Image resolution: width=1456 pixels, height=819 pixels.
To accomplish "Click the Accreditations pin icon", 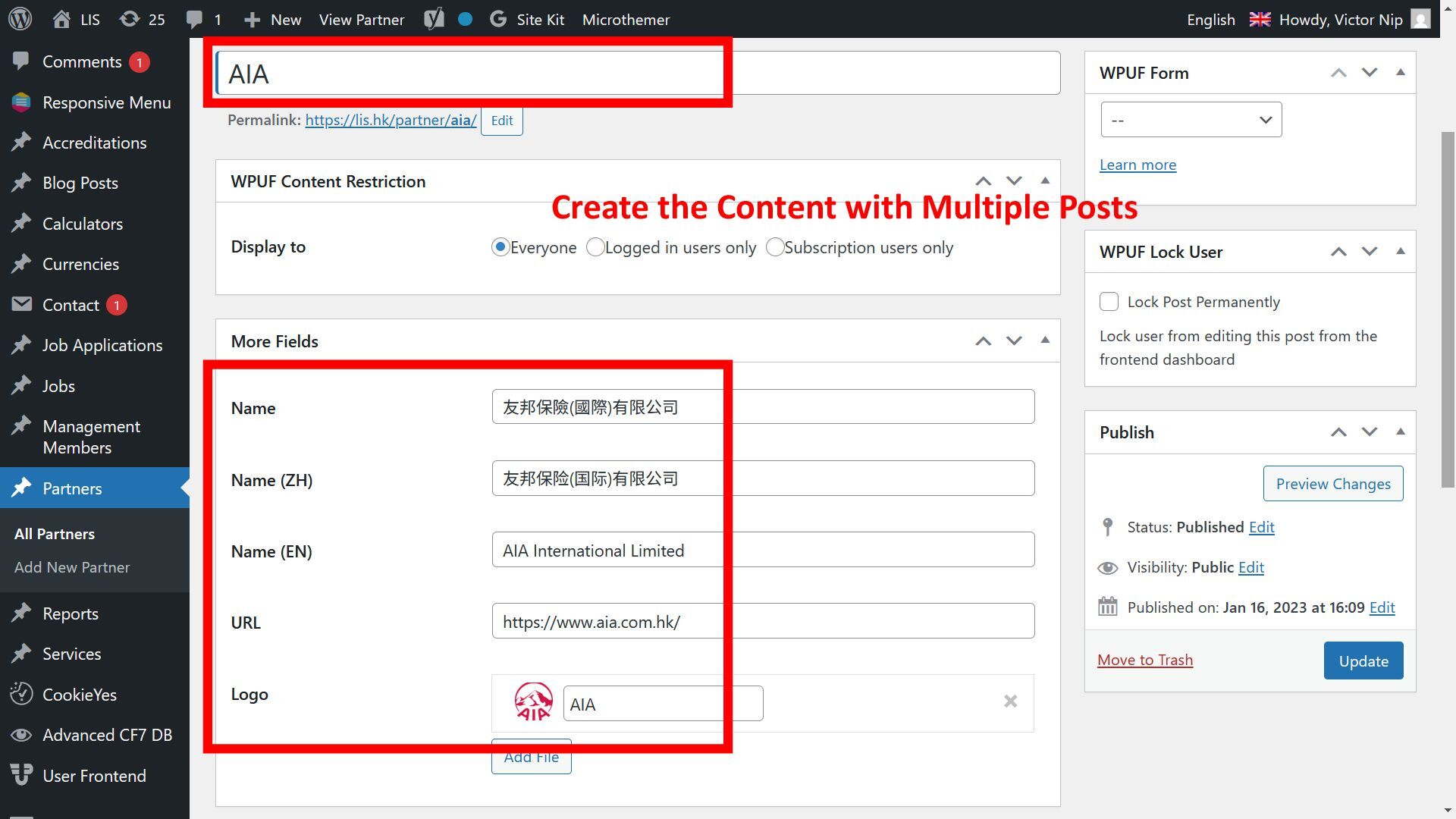I will [x=21, y=143].
